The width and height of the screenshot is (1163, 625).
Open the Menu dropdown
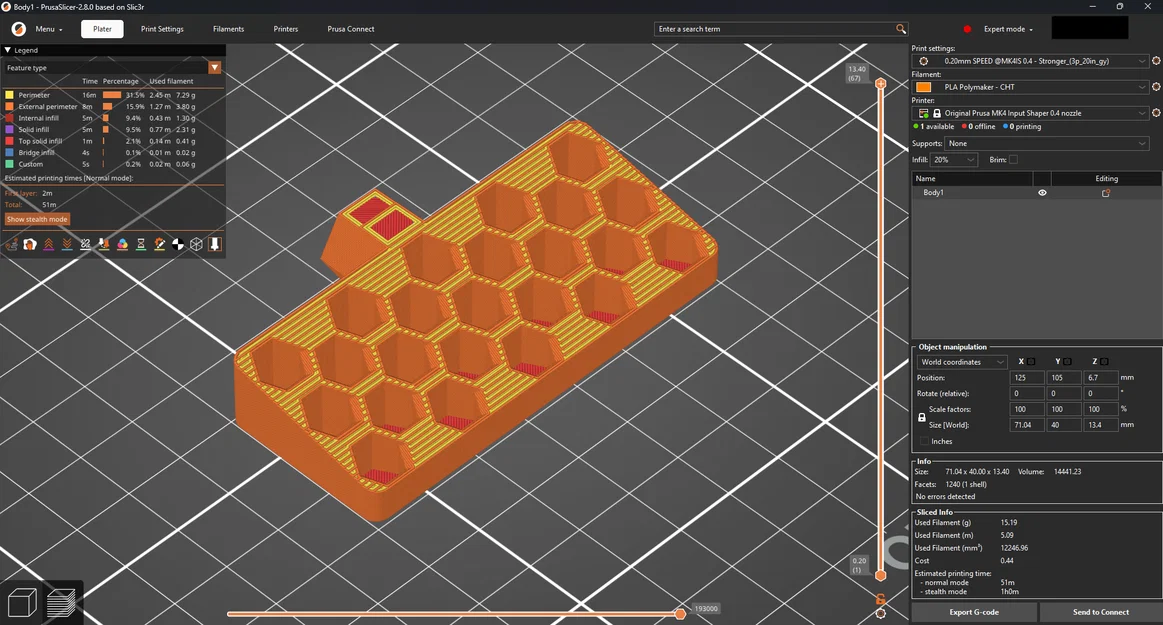click(49, 29)
